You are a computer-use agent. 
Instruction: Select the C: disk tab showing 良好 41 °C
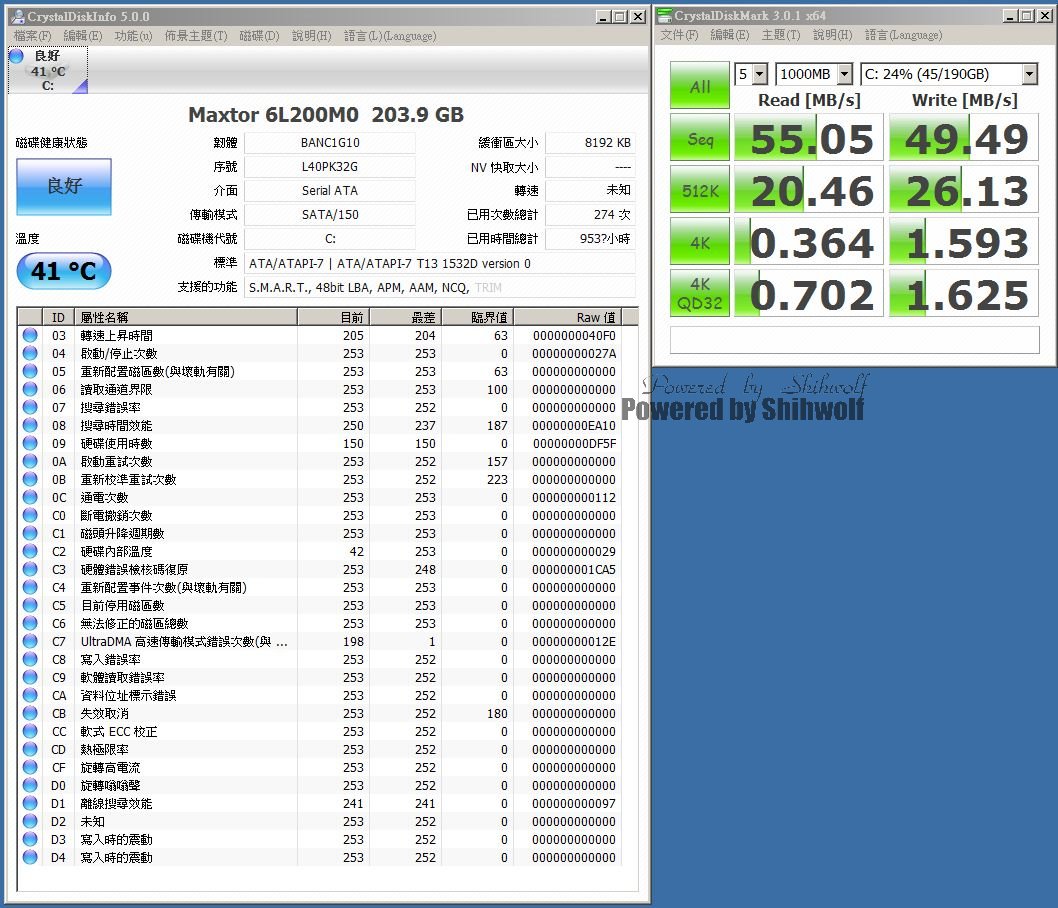coord(48,70)
